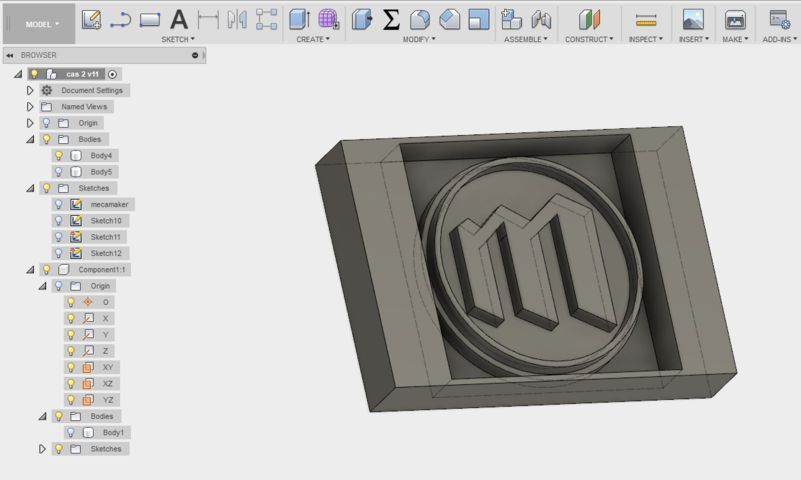Select the Create Form tool
This screenshot has height=480, width=801.
point(328,20)
